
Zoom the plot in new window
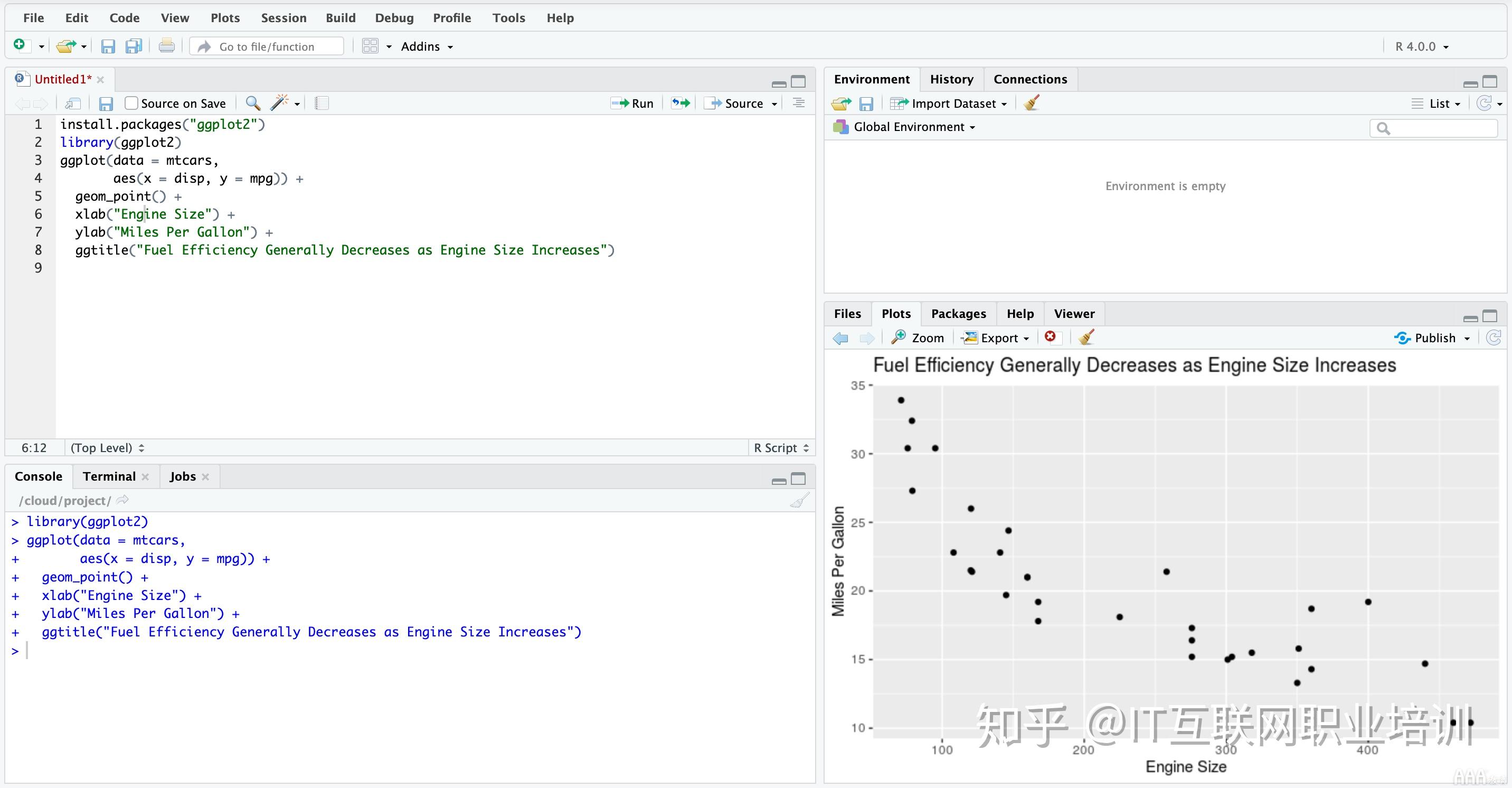[918, 337]
